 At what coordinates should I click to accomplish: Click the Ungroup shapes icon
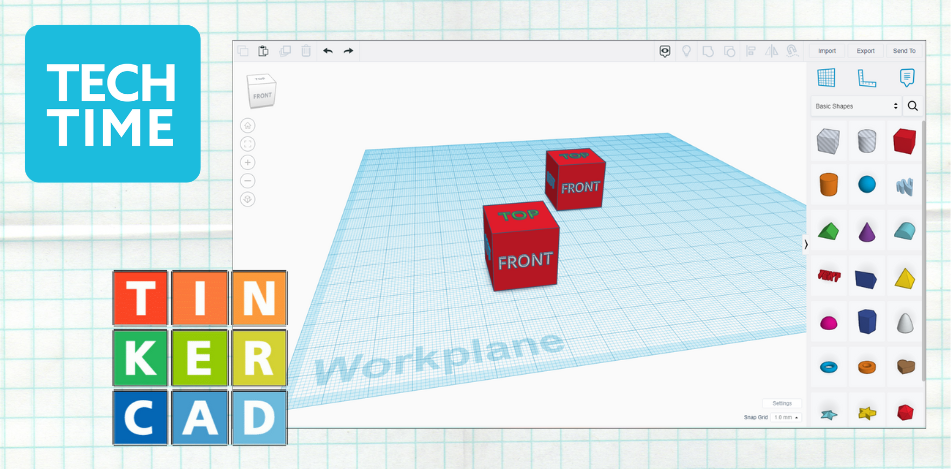click(729, 52)
